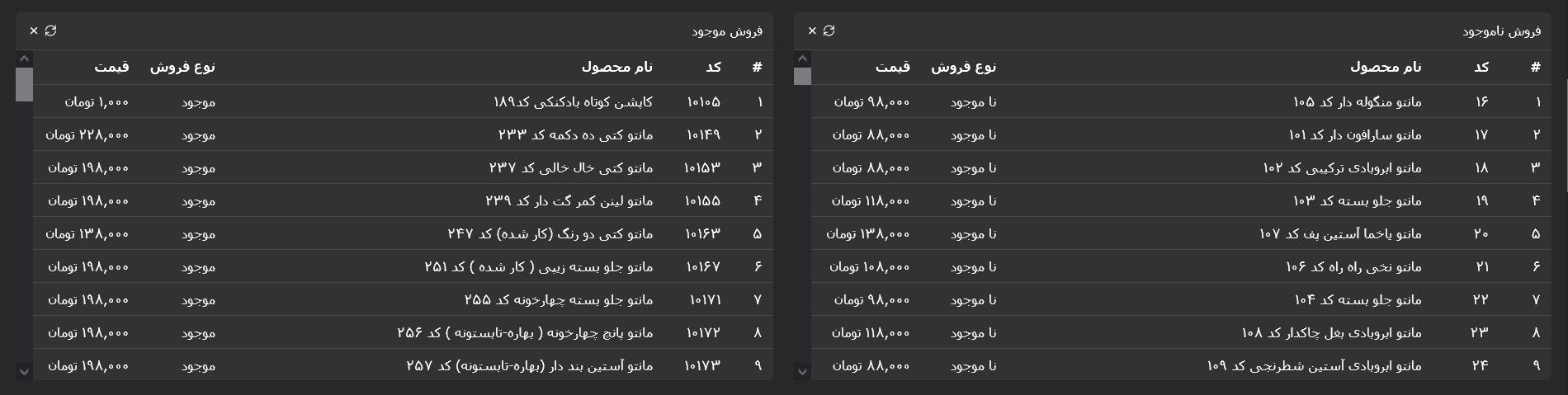
Task: Refresh the فروش موجود panel
Action: (51, 31)
